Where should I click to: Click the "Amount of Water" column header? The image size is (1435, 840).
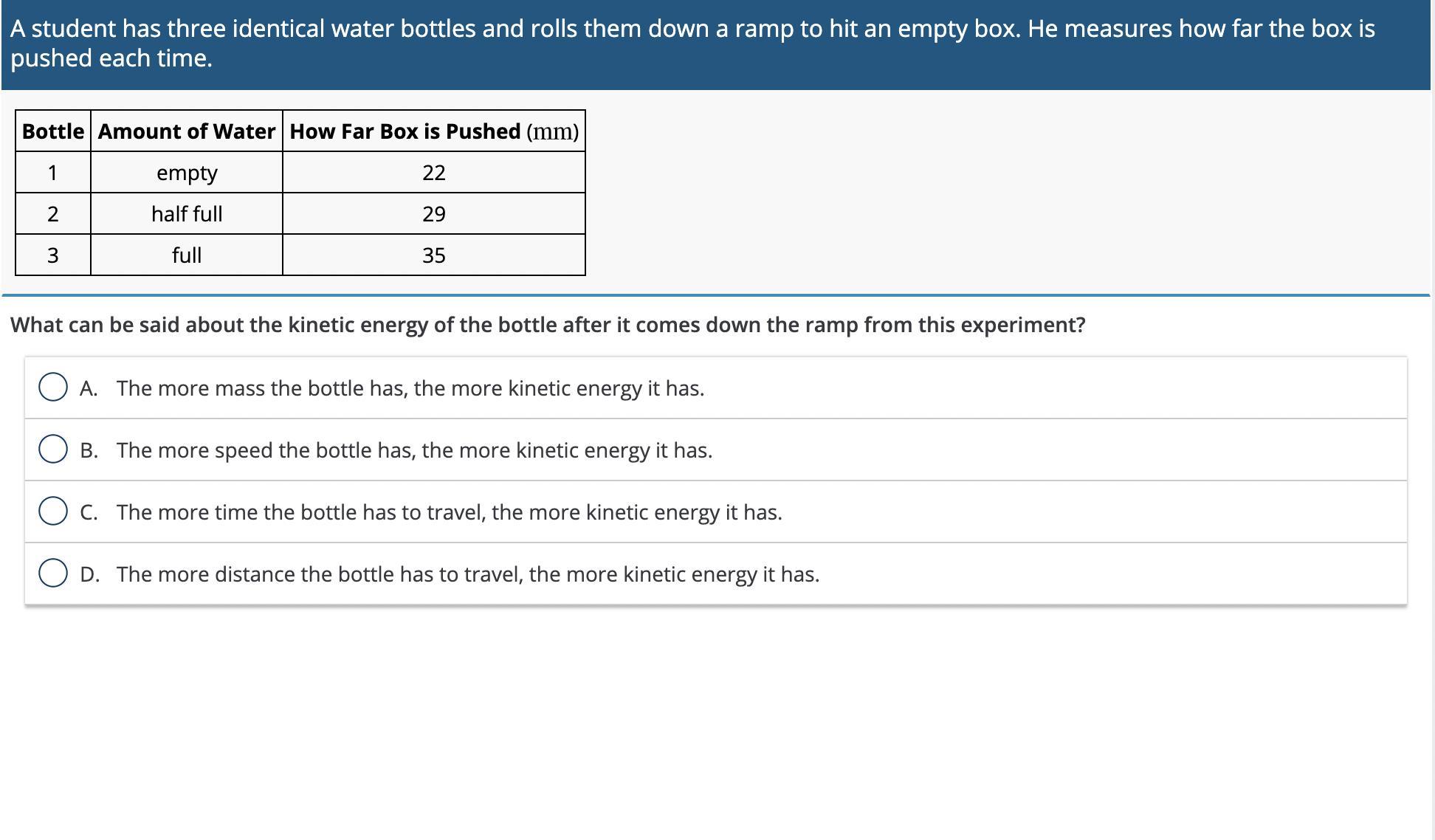pyautogui.click(x=187, y=131)
